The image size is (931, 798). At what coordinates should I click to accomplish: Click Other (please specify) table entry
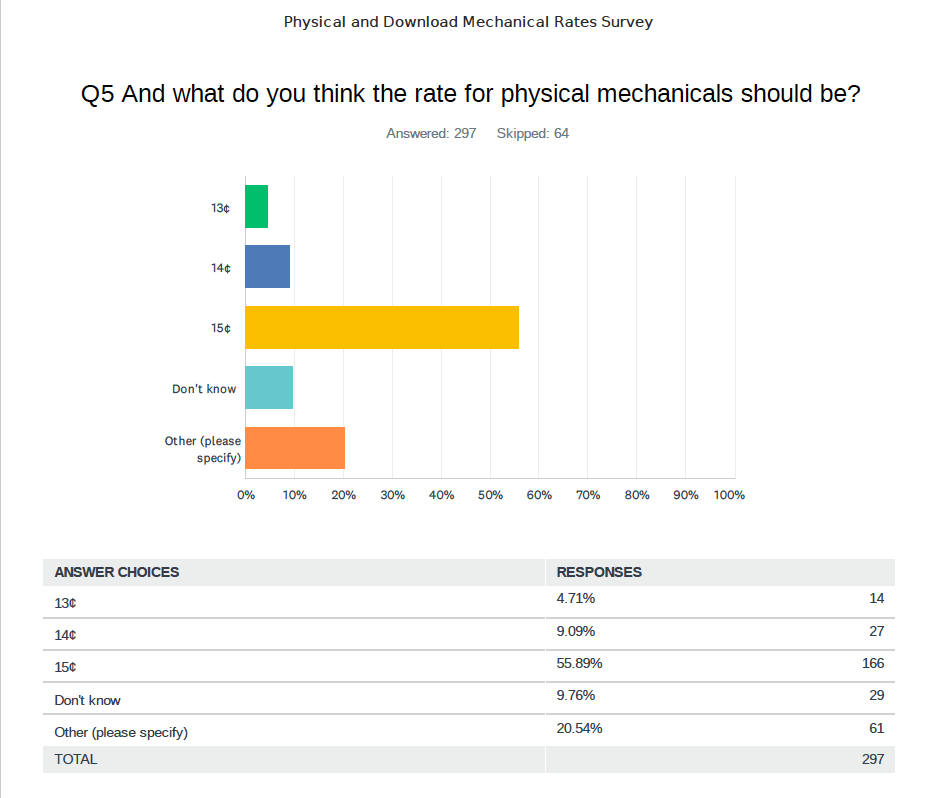click(121, 732)
